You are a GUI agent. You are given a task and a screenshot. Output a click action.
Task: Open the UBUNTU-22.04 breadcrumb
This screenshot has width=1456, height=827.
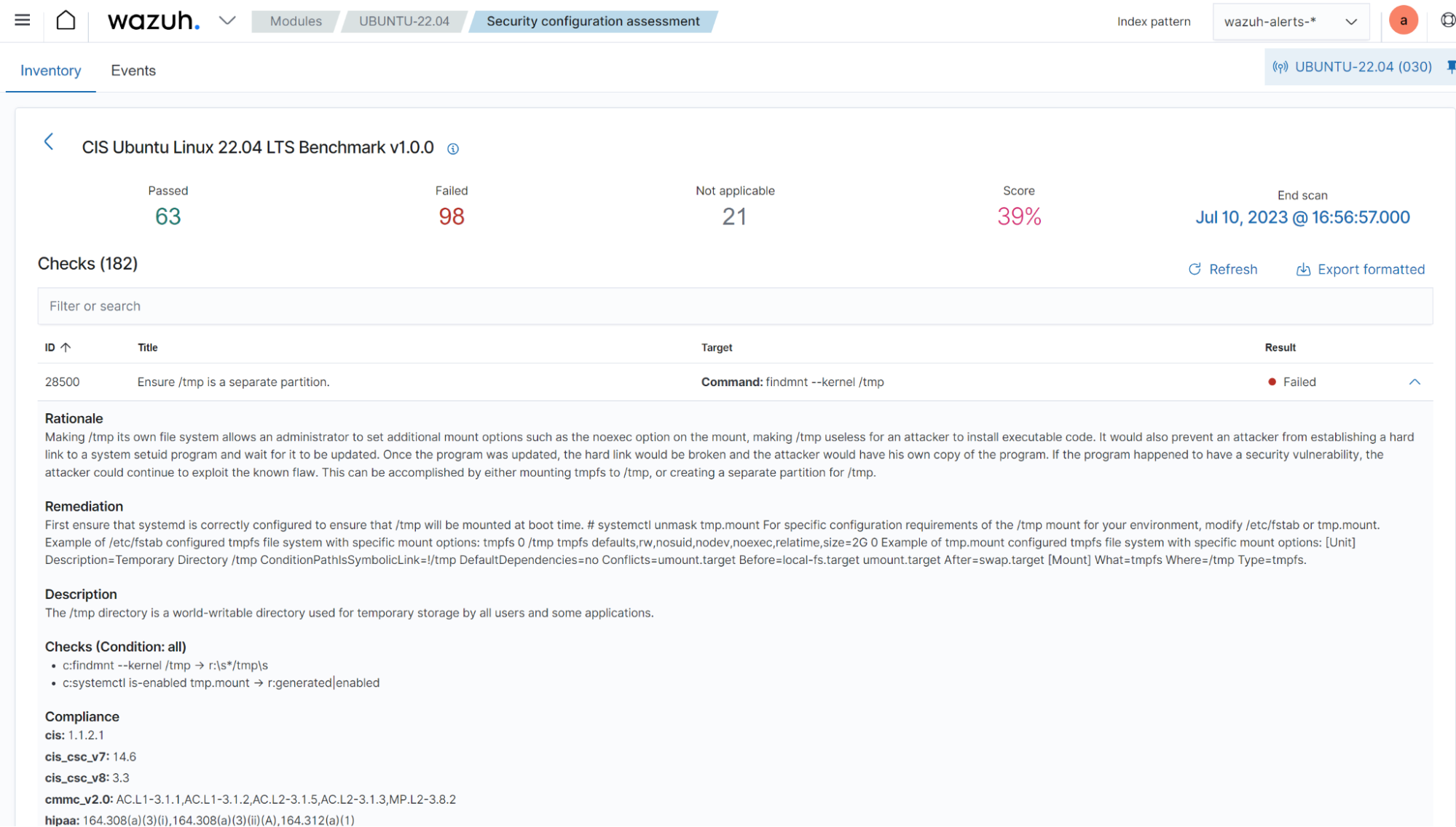pyautogui.click(x=404, y=21)
